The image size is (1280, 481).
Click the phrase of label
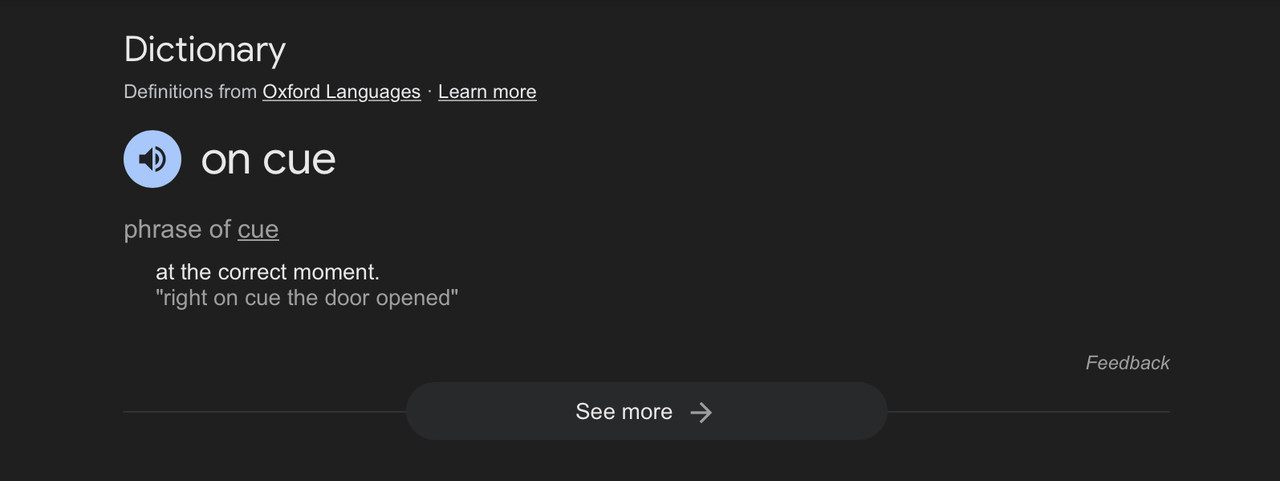177,229
